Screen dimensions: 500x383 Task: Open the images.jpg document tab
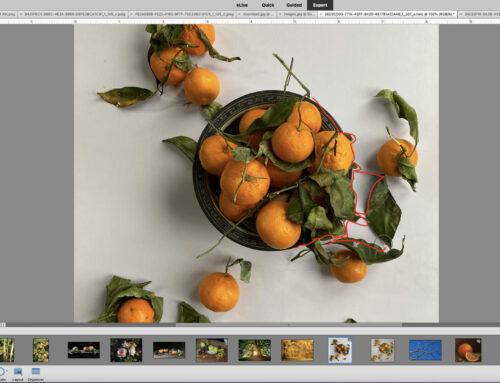(296, 14)
